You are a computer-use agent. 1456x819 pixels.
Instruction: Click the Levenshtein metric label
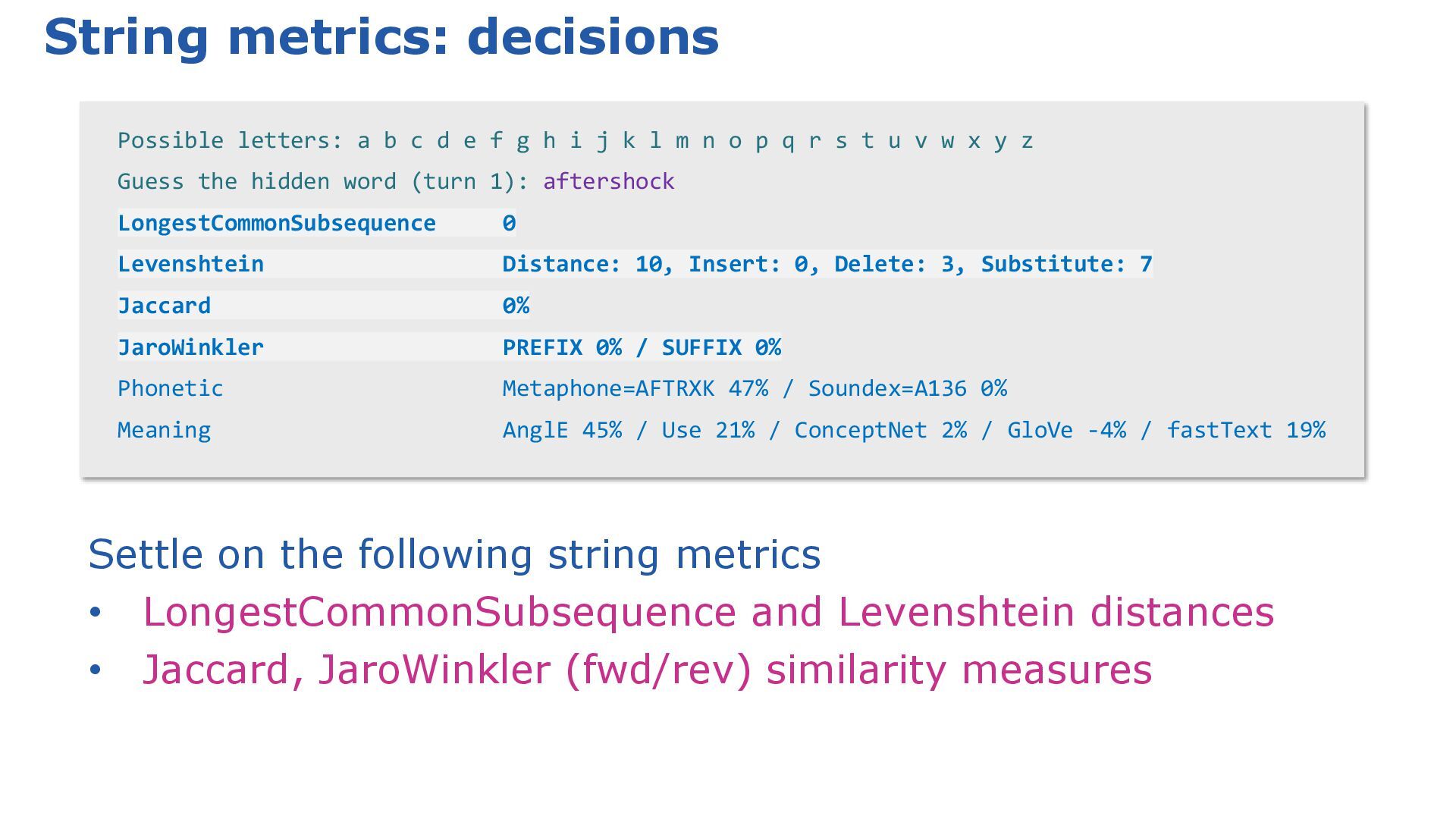click(x=191, y=265)
